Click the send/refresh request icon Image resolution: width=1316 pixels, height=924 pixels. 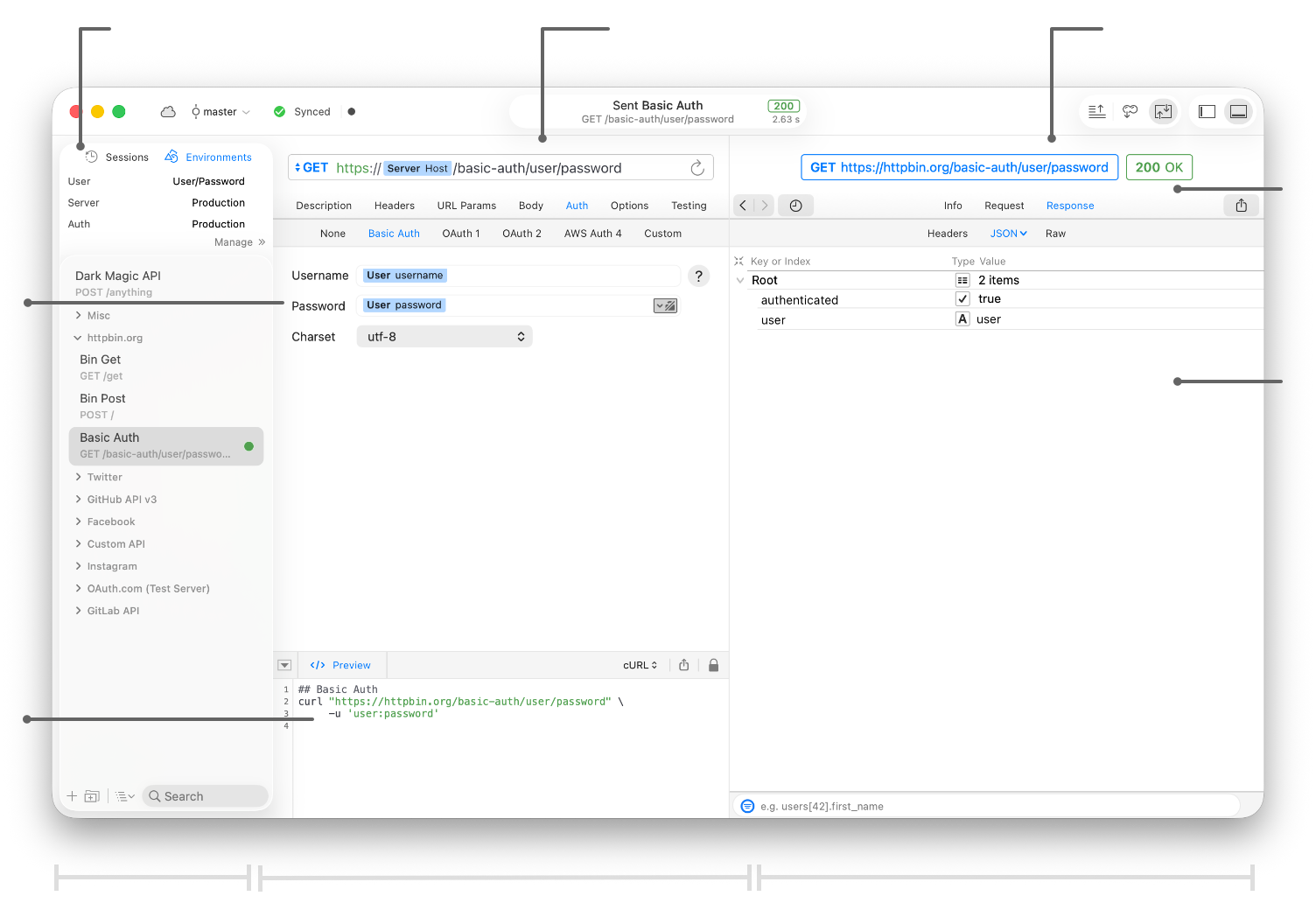(x=697, y=168)
